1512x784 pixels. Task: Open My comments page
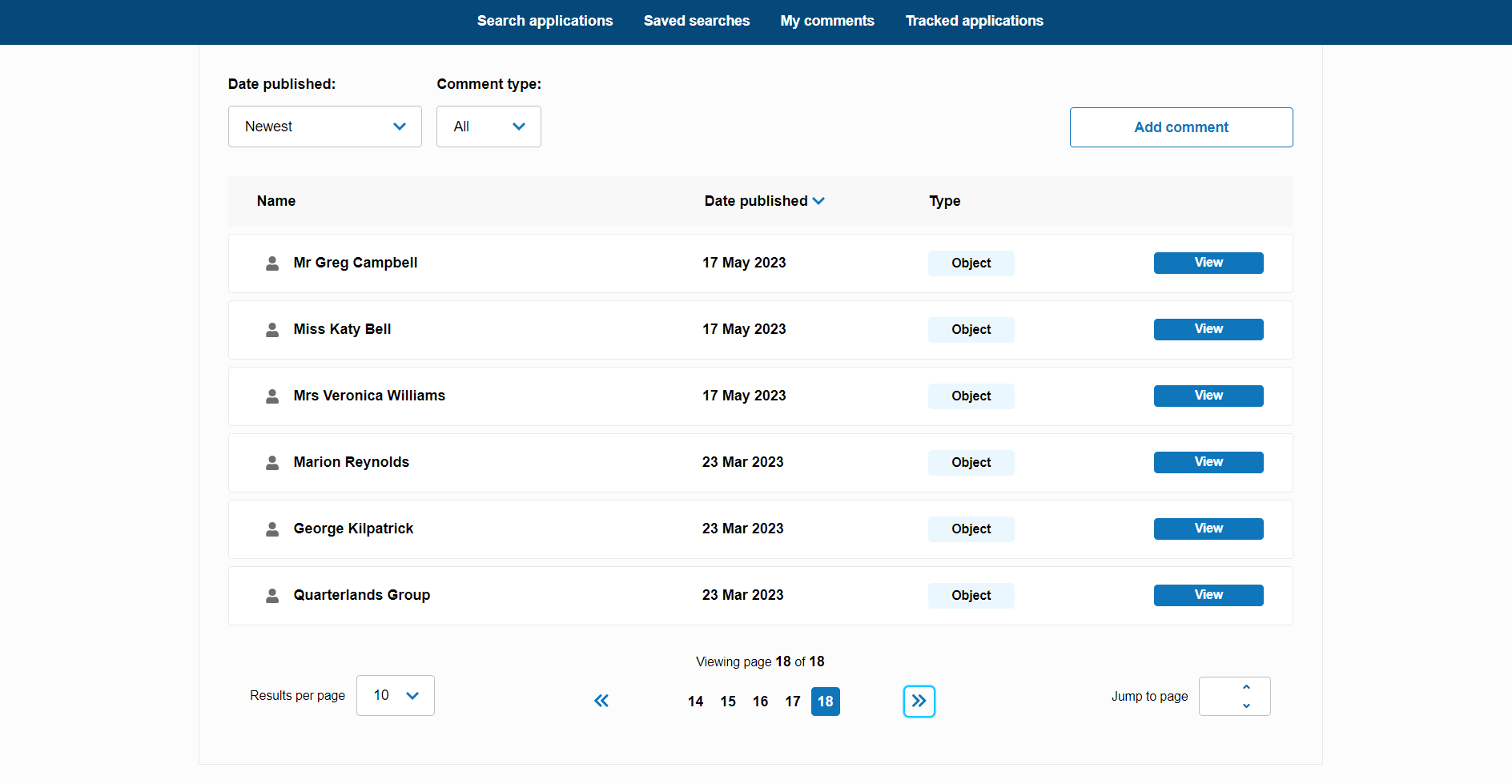[x=827, y=21]
